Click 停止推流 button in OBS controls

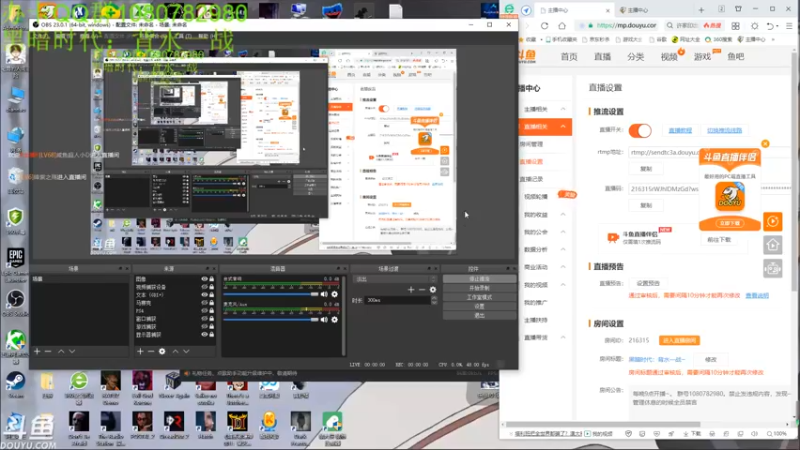pyautogui.click(x=479, y=279)
